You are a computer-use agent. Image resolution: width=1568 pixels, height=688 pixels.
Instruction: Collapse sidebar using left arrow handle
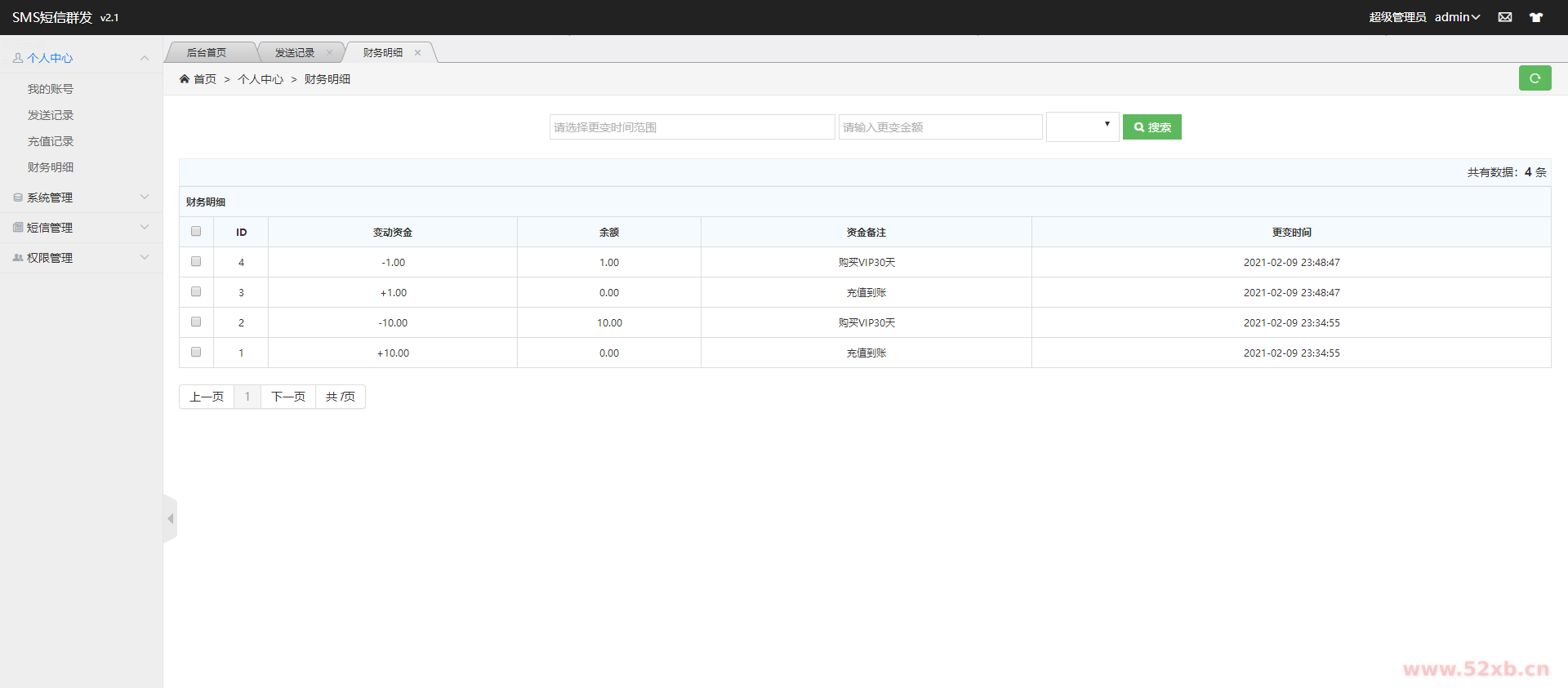click(x=170, y=519)
